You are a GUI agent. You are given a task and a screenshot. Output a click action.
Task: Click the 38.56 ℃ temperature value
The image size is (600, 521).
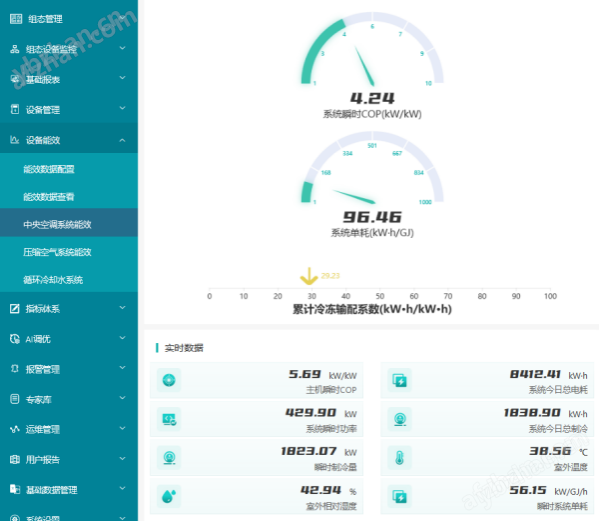550,451
